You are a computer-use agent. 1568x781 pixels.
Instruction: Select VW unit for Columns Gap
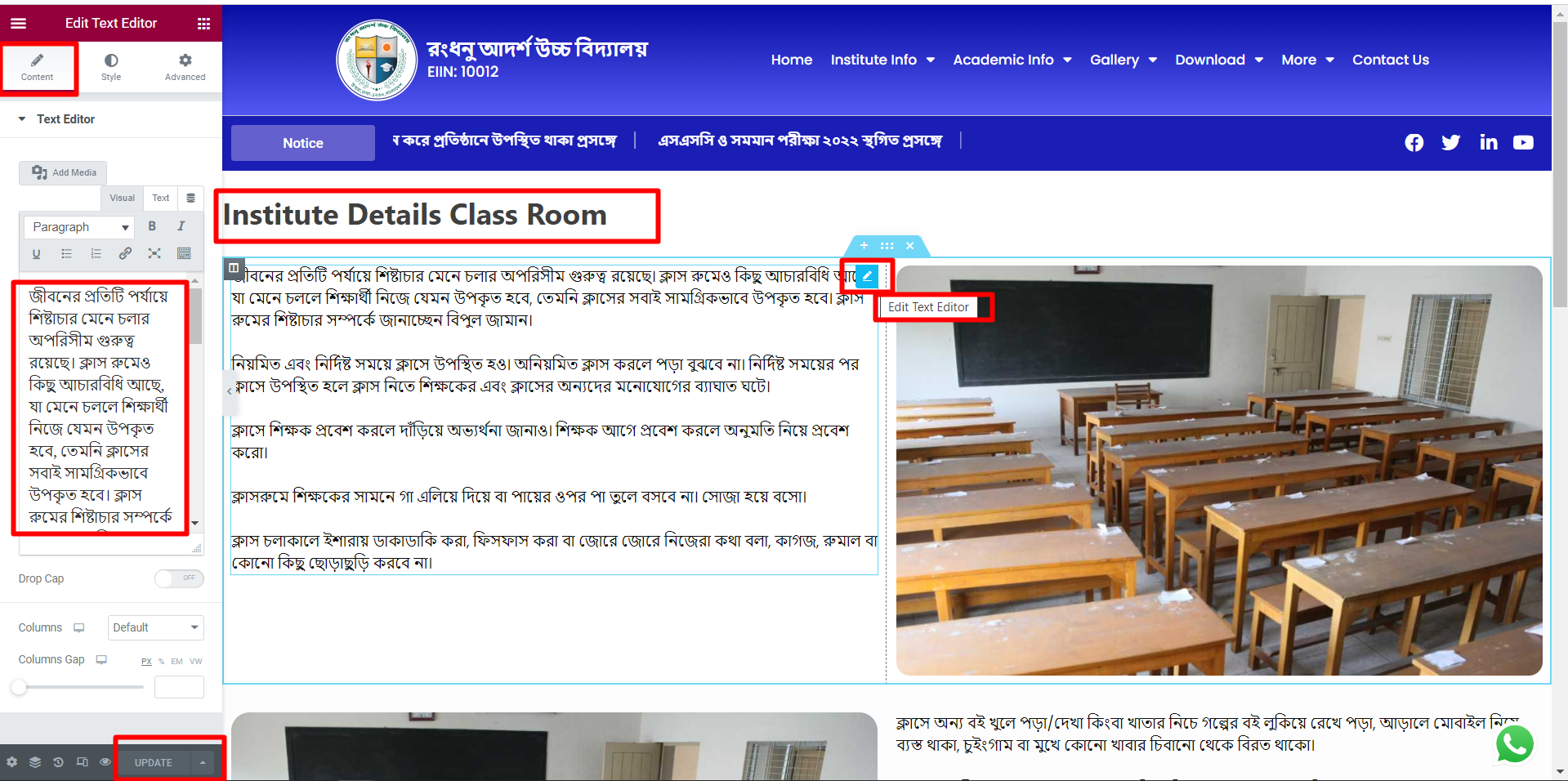click(x=196, y=662)
